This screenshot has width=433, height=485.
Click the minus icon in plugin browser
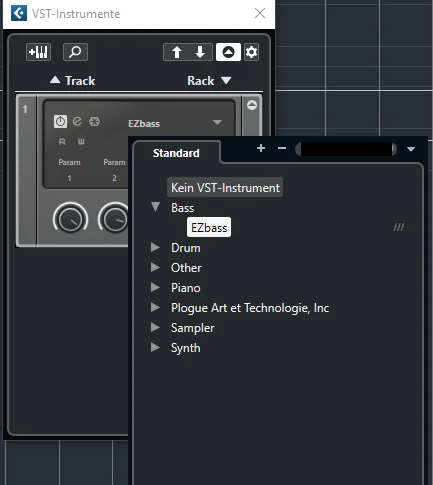[x=282, y=148]
